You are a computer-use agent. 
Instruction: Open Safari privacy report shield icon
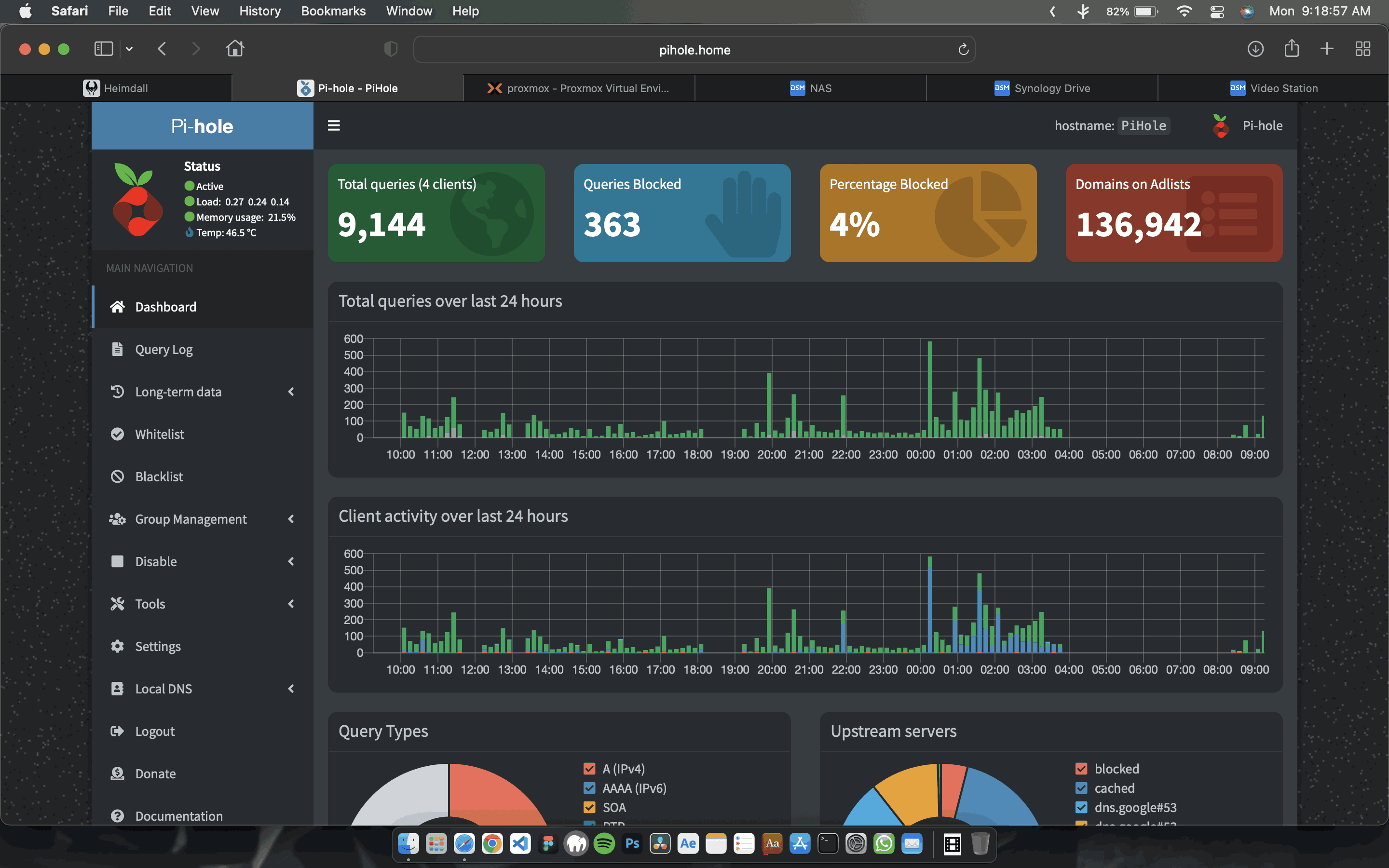click(390, 49)
